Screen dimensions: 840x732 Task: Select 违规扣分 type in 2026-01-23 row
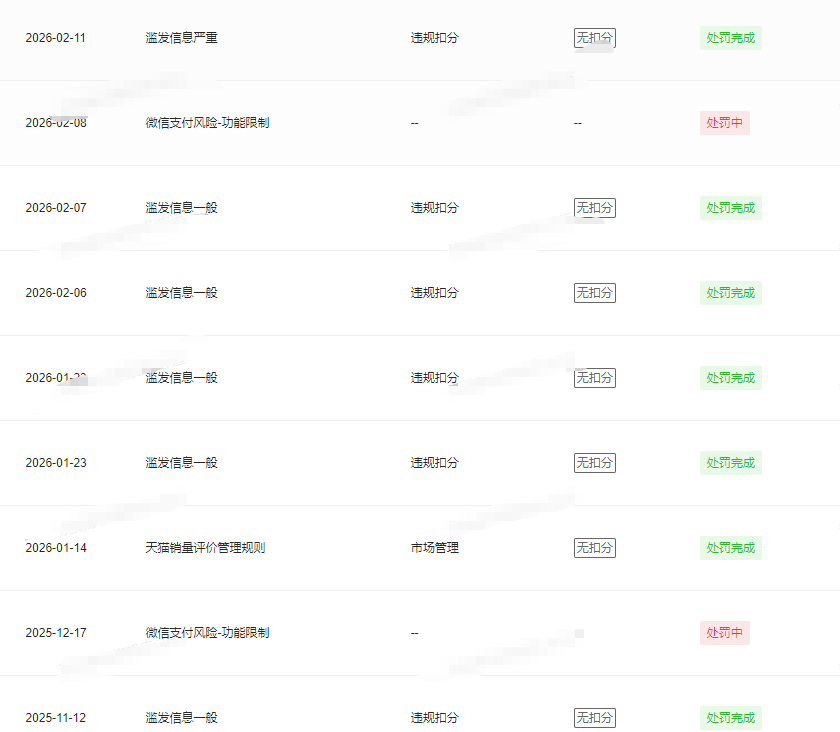pos(435,463)
